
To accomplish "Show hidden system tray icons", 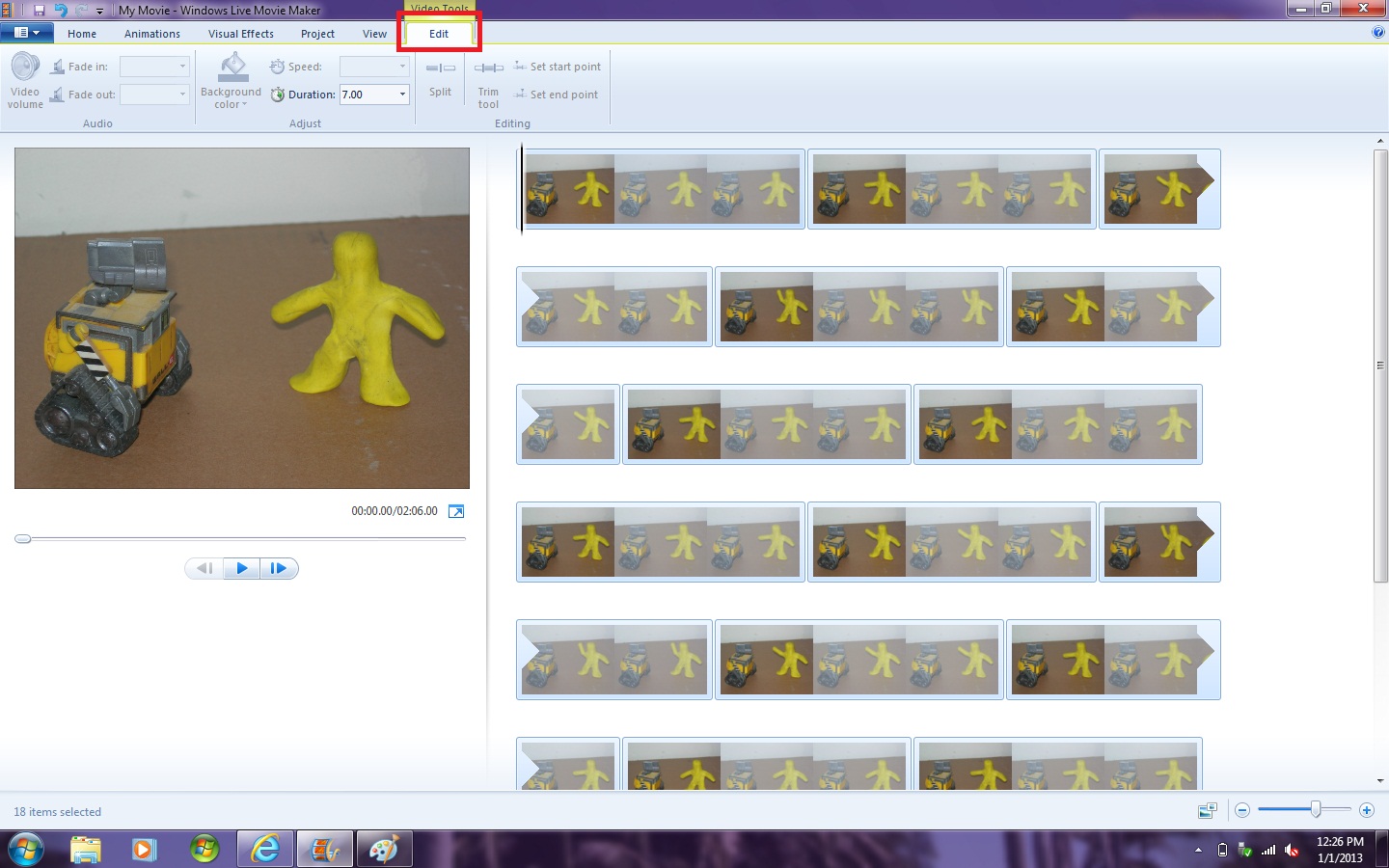I will 1198,851.
